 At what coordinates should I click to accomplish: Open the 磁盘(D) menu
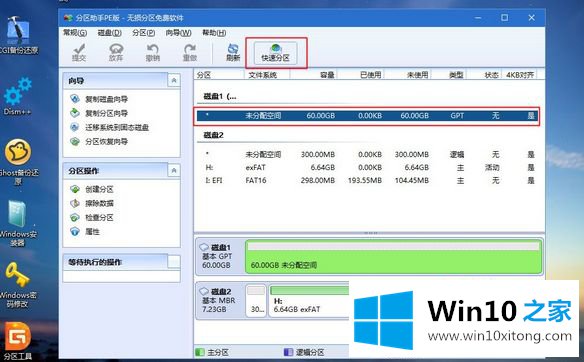point(110,33)
